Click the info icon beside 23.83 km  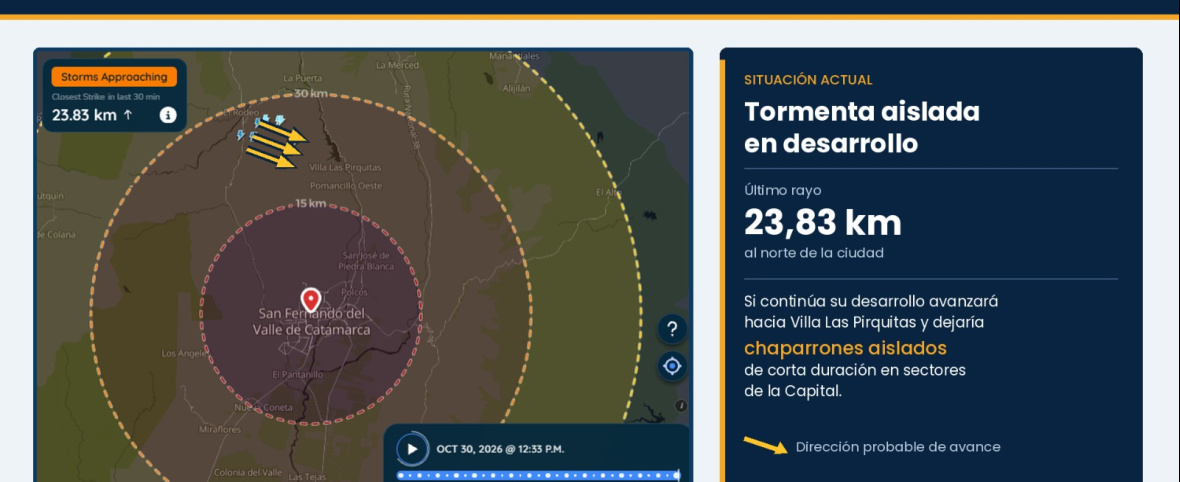coord(168,115)
